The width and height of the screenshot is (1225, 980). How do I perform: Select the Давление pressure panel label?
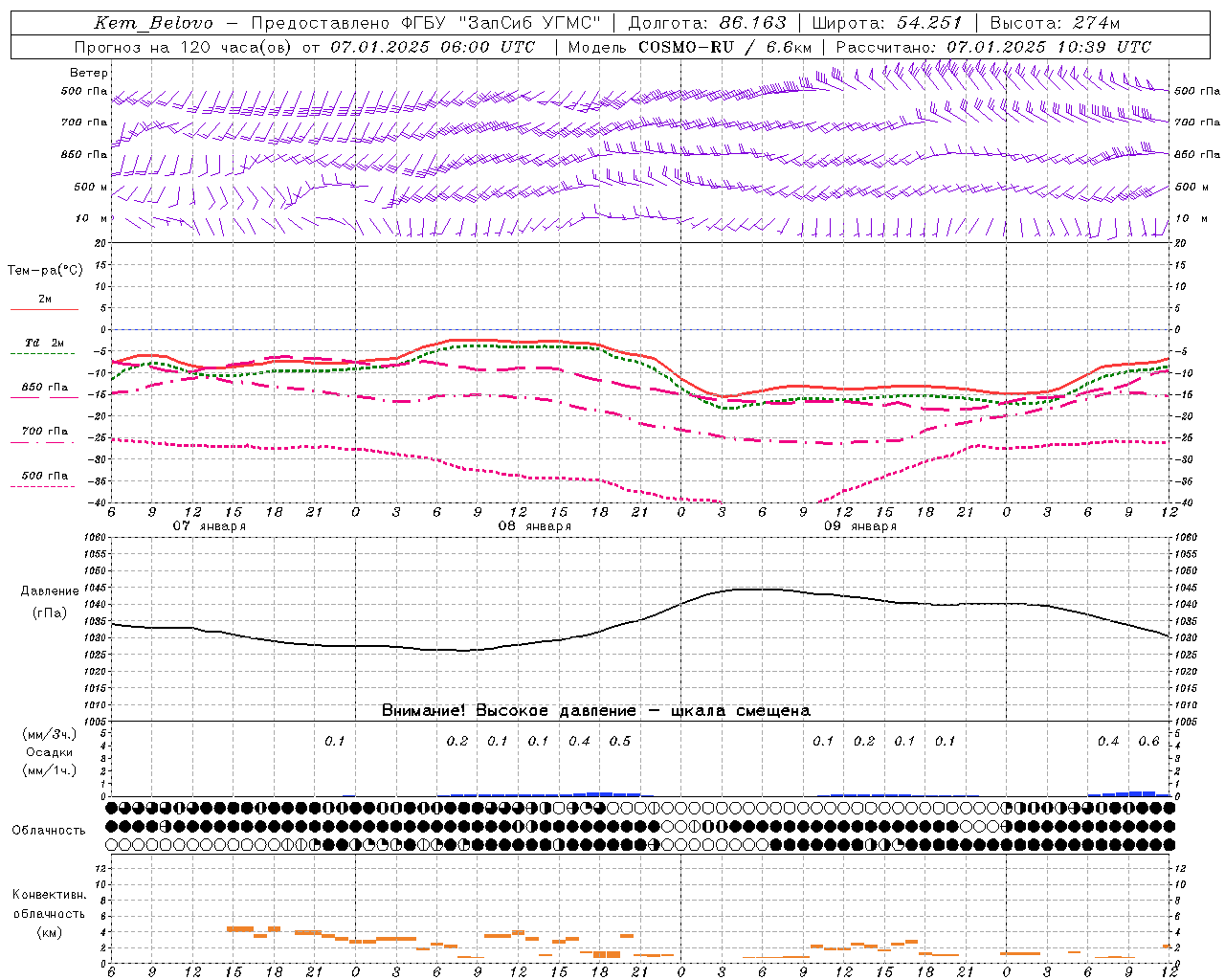click(50, 591)
